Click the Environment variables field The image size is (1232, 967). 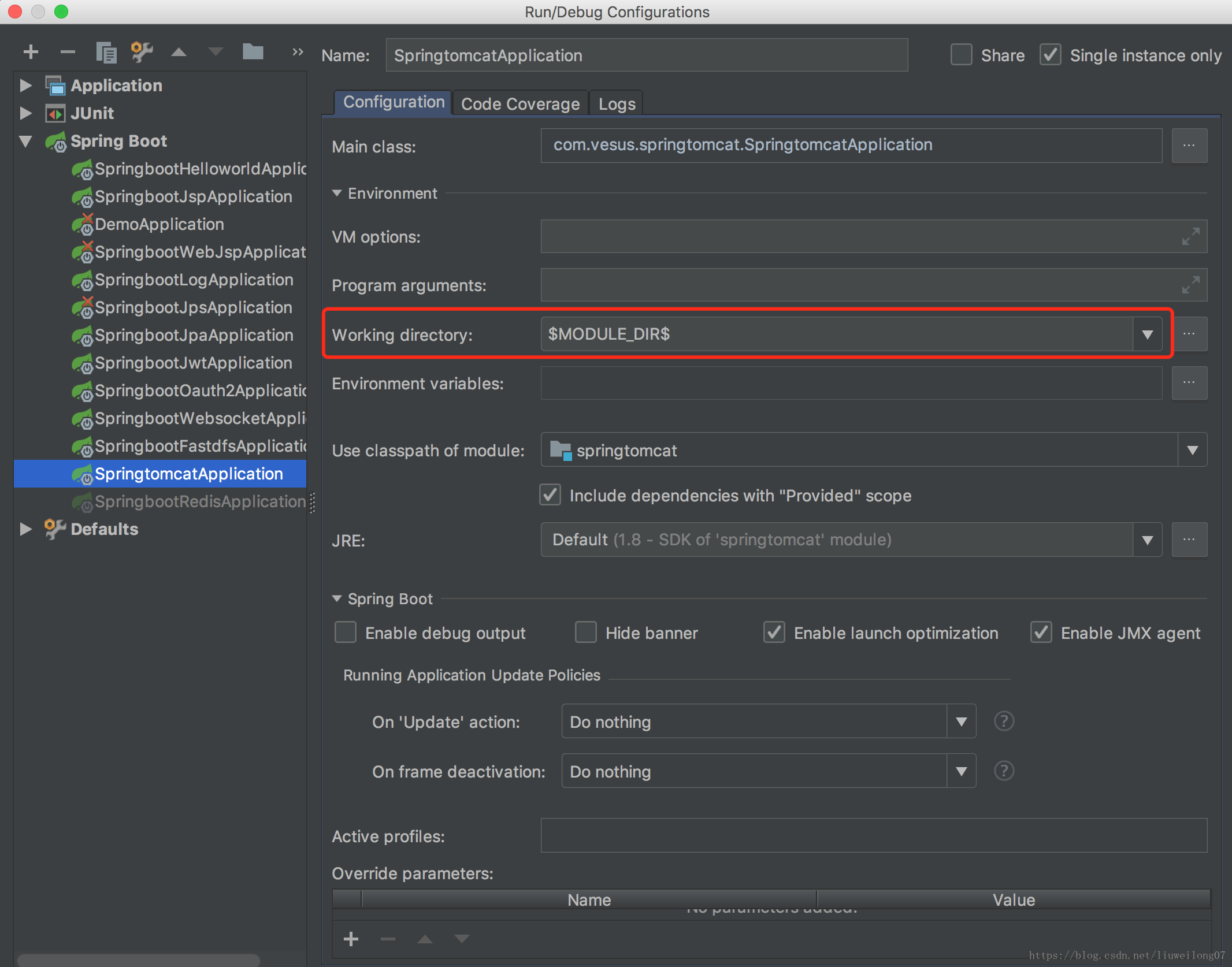click(x=851, y=382)
